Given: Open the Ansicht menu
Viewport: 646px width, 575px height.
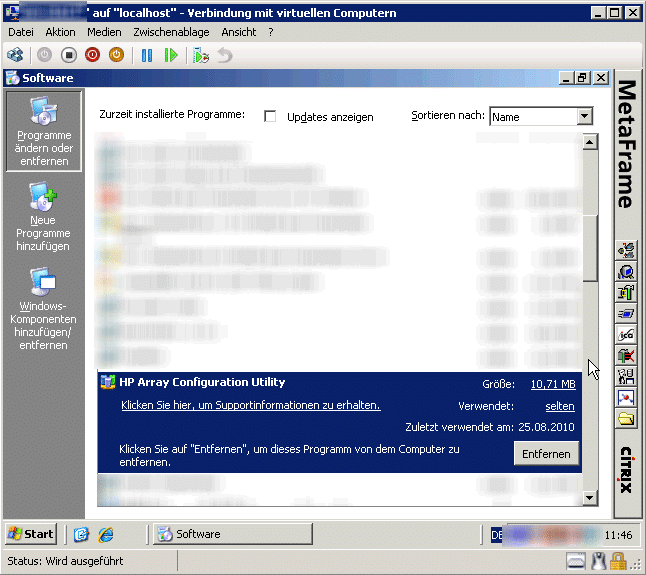Looking at the screenshot, I should click(239, 32).
